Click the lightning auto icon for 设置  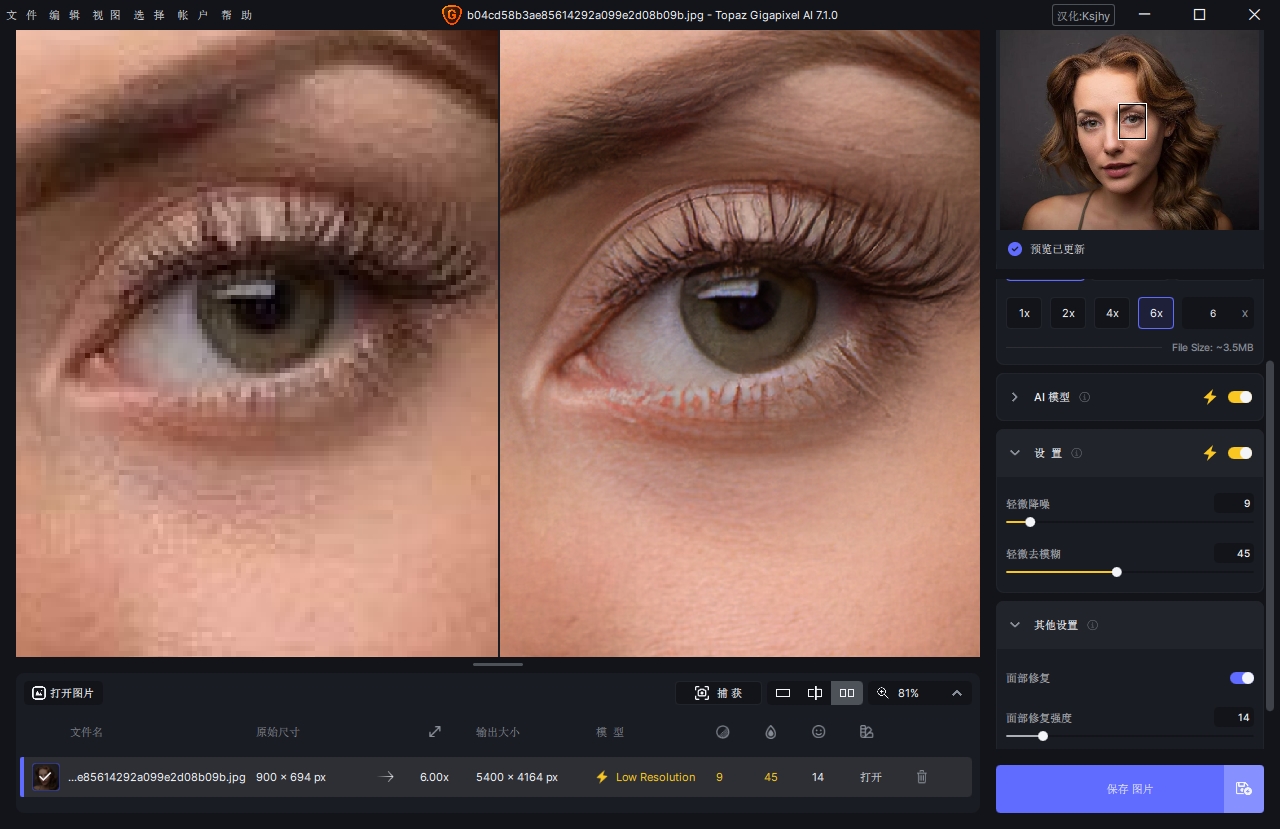click(x=1210, y=453)
